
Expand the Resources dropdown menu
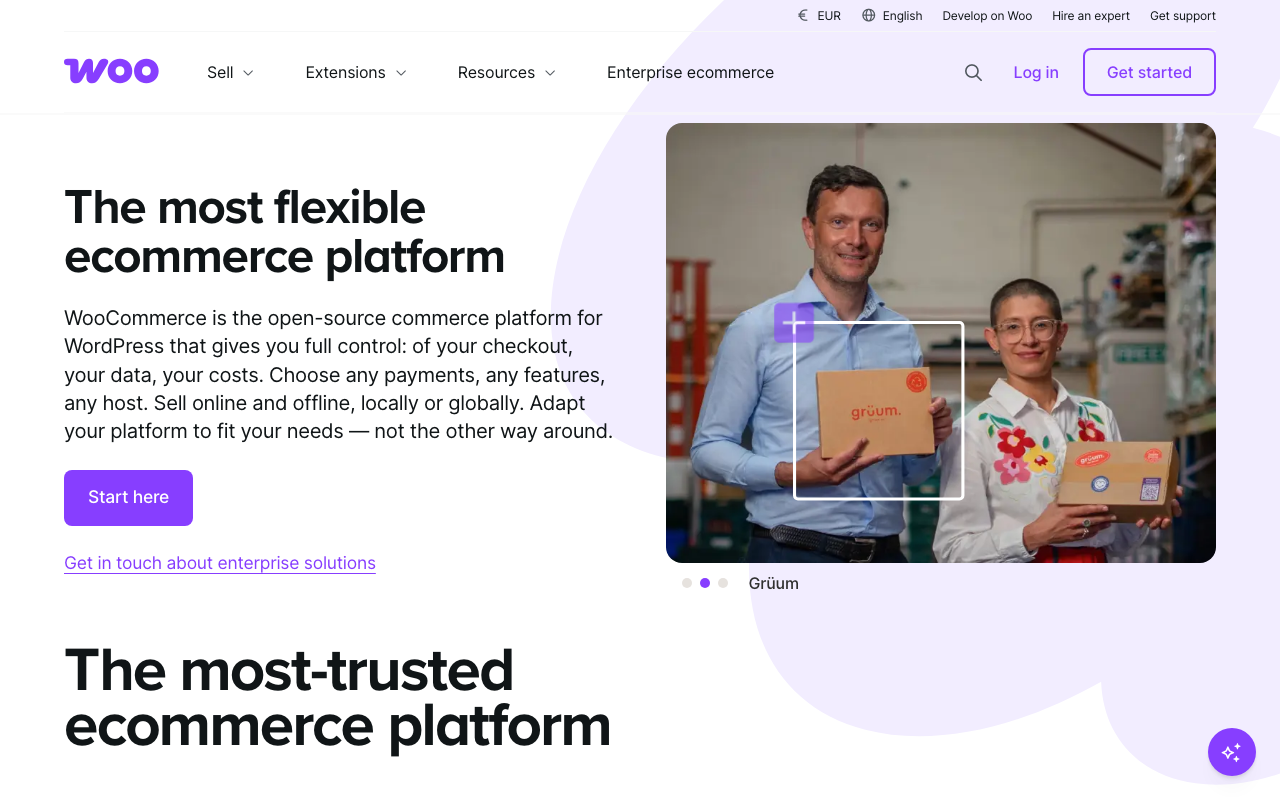507,73
